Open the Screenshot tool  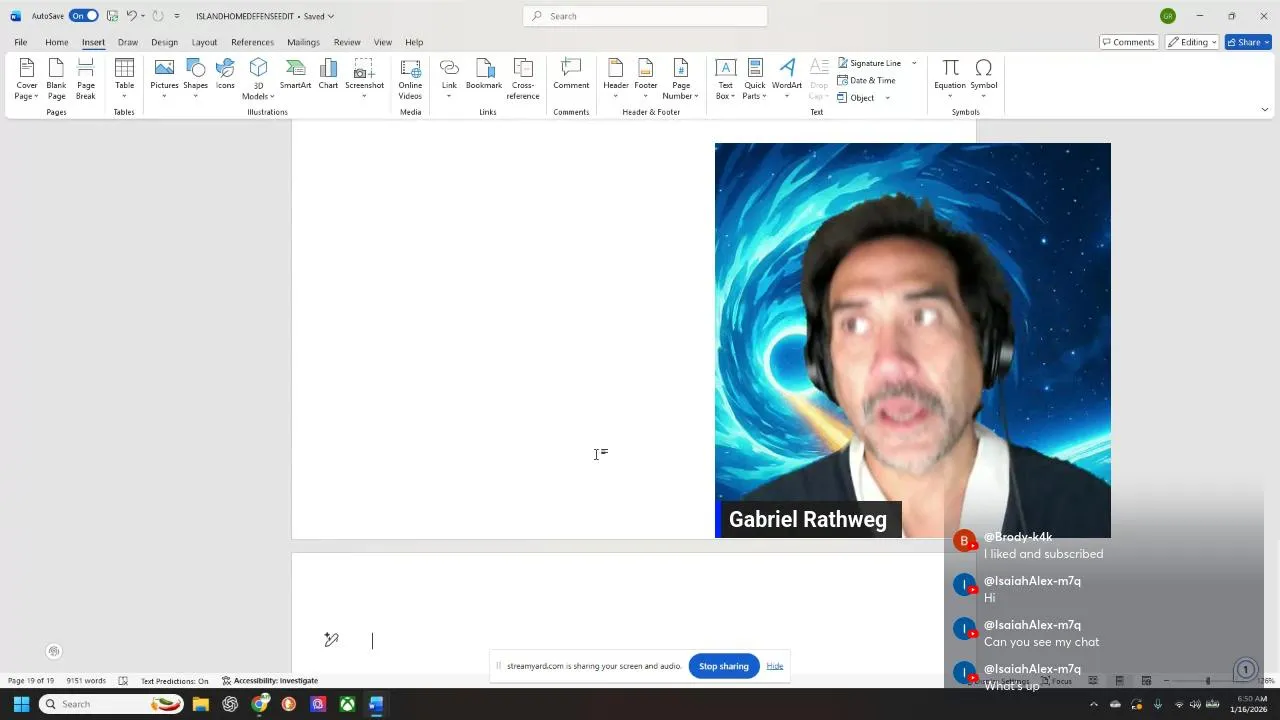[x=364, y=79]
